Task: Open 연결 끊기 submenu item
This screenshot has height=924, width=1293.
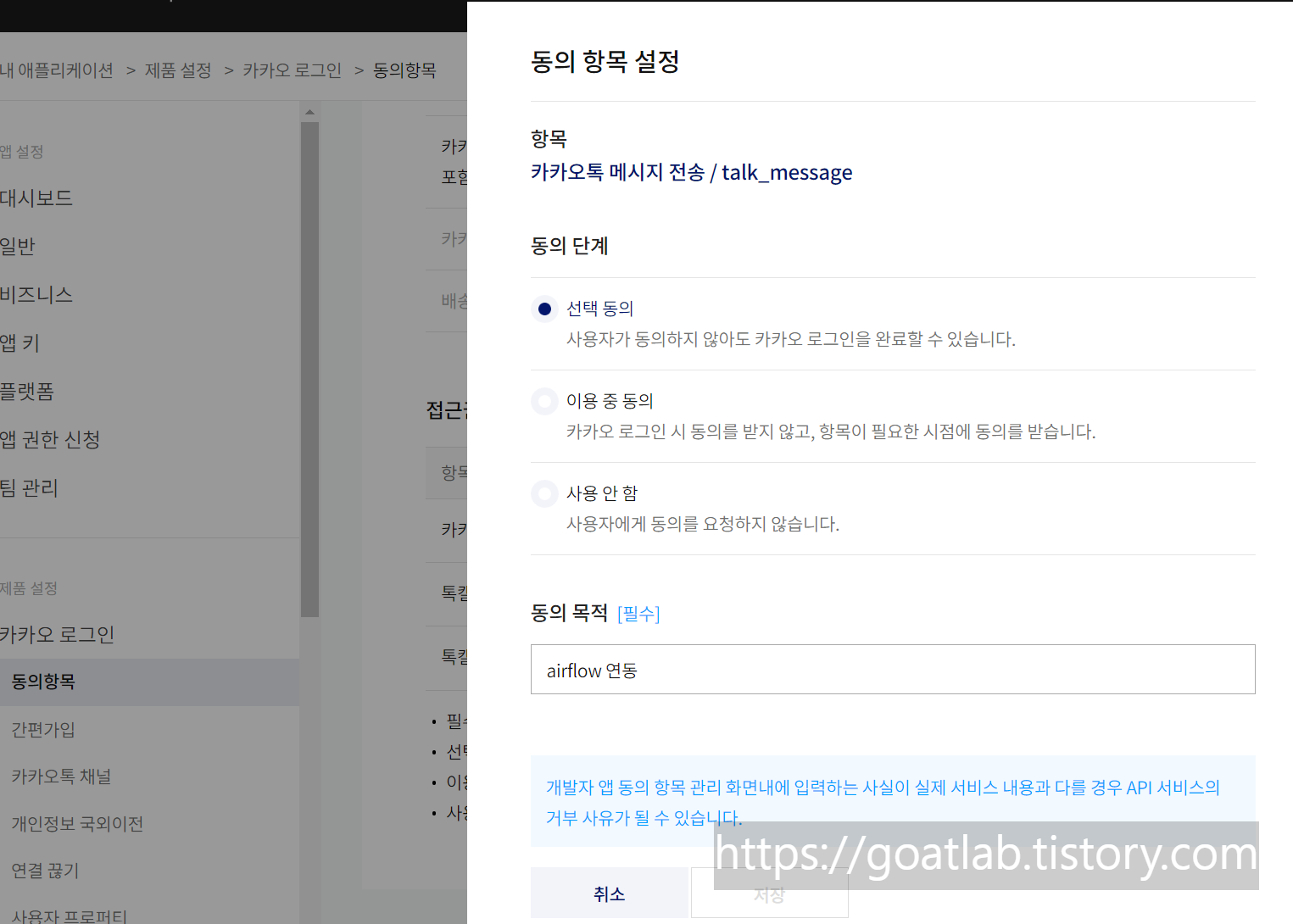Action: pos(45,871)
